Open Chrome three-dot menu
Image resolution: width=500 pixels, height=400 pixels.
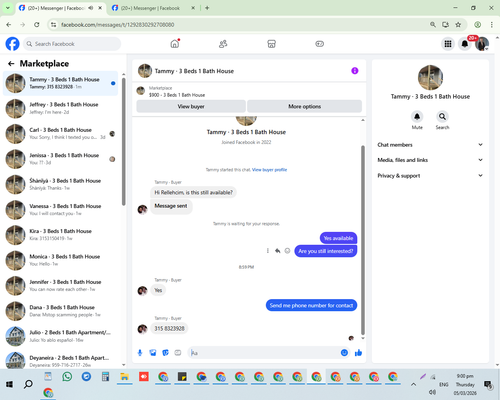pyautogui.click(x=492, y=25)
